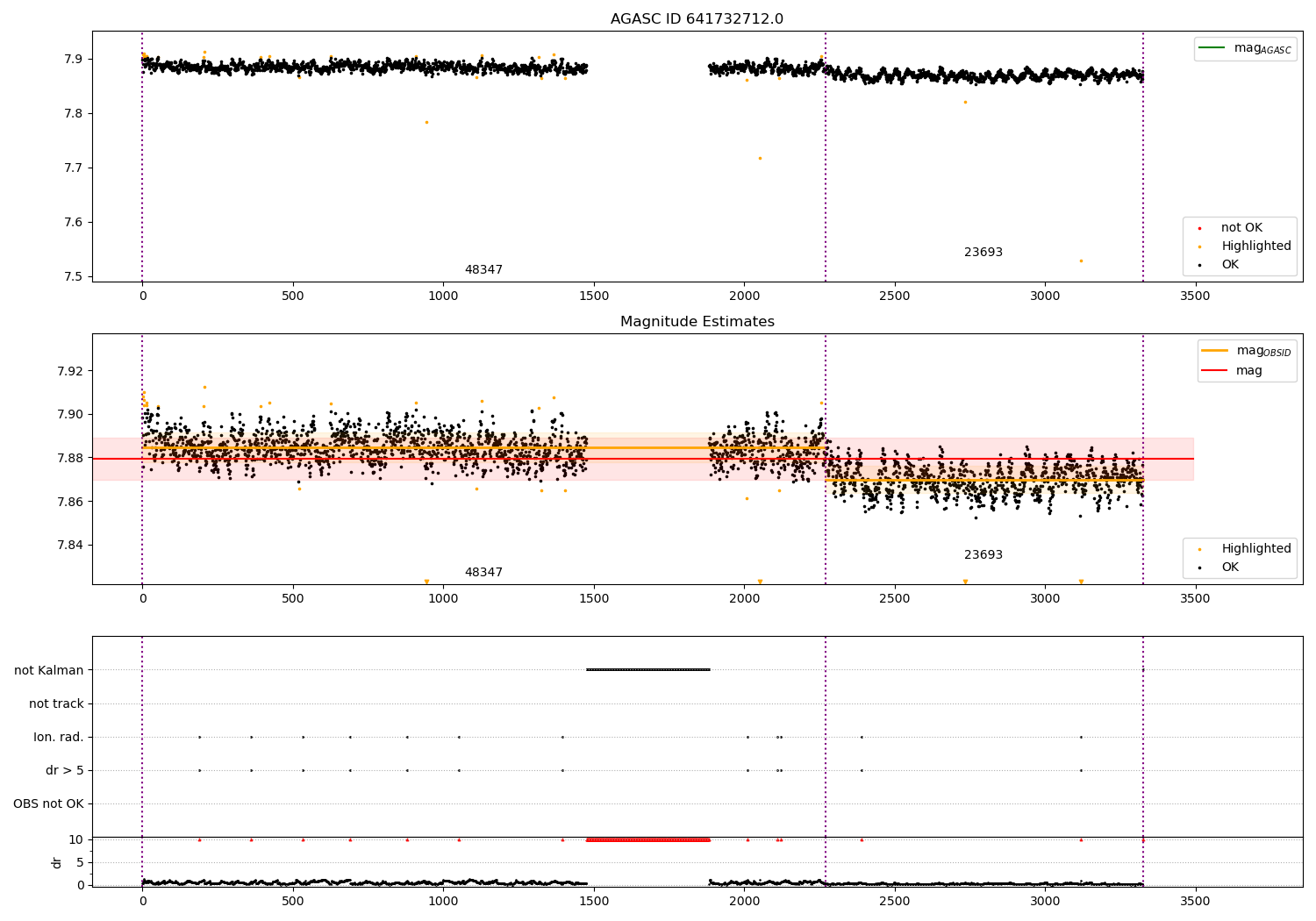The image size is (1316, 921).
Task: Click the 7.5 y-axis tick label
Action: point(73,277)
